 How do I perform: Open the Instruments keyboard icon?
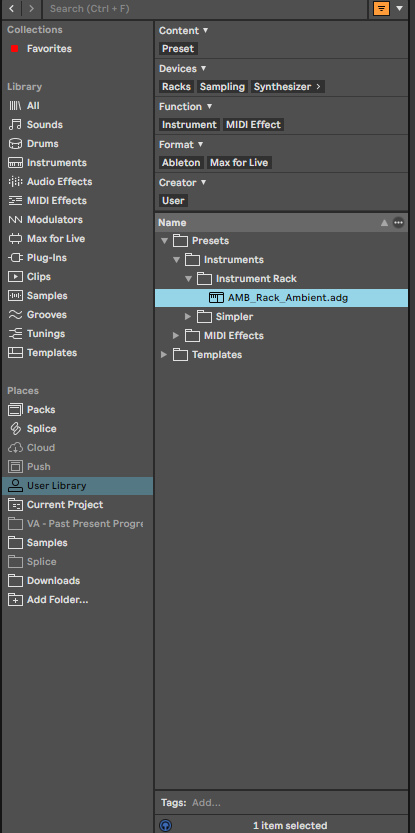coord(15,163)
